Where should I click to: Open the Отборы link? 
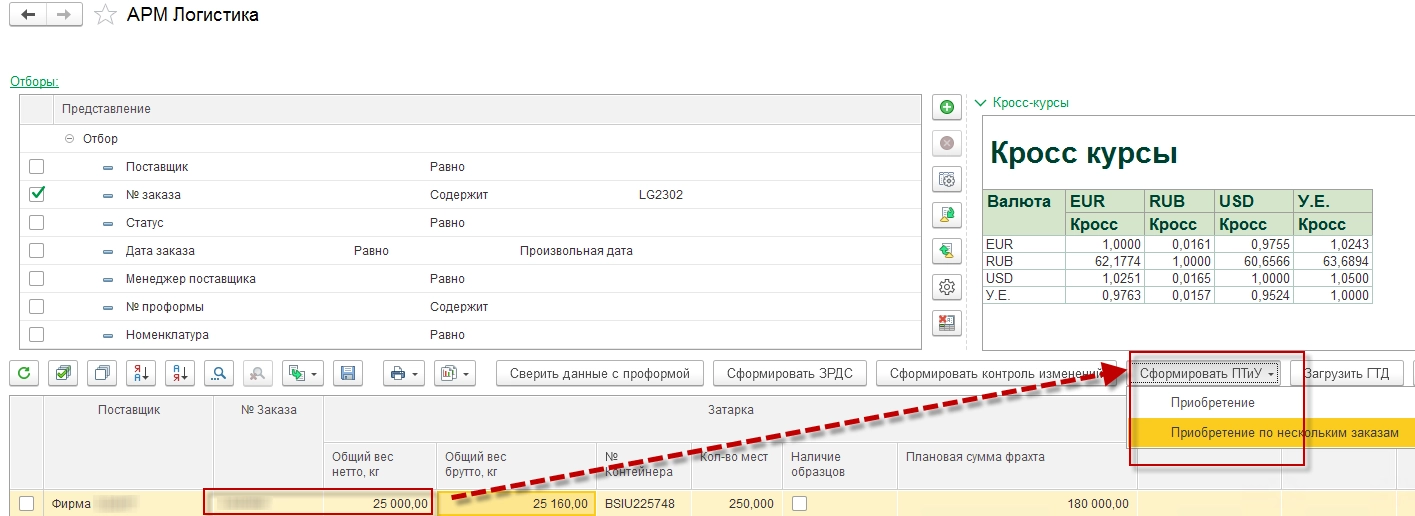pyautogui.click(x=34, y=82)
